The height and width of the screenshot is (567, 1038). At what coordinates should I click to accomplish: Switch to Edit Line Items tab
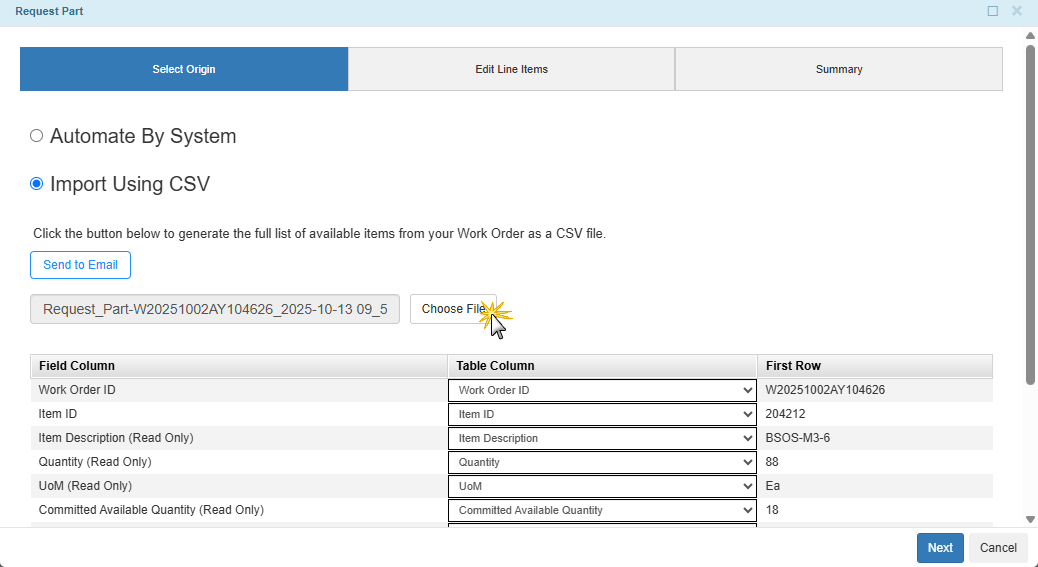click(x=511, y=69)
